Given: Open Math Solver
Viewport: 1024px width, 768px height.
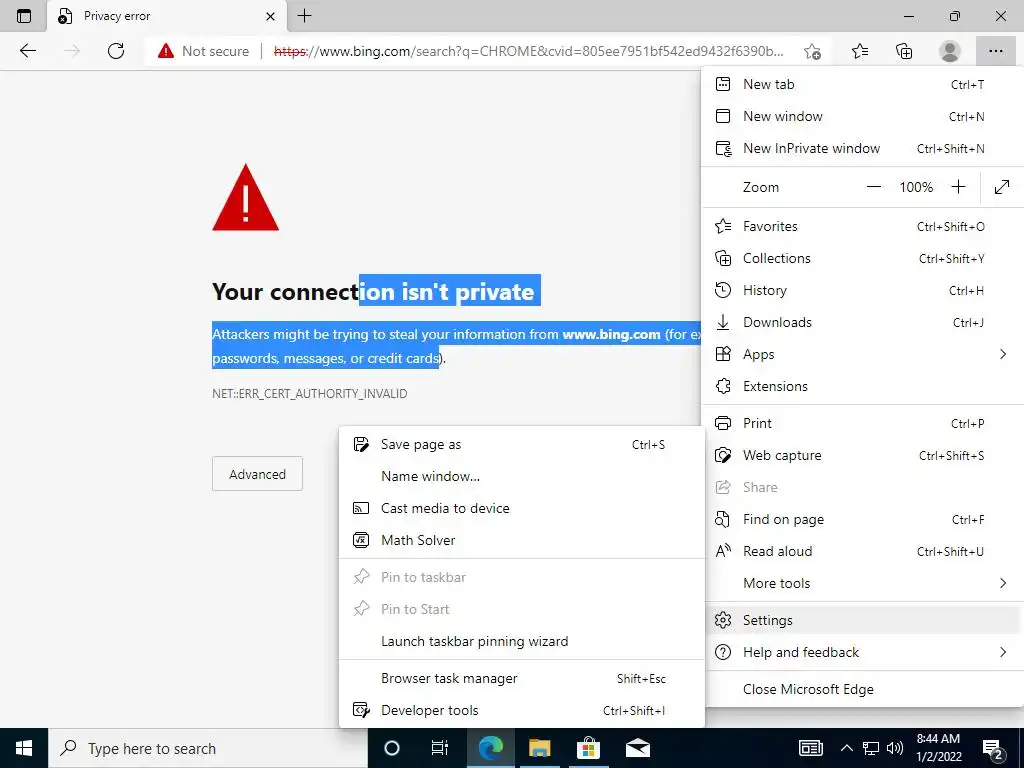Looking at the screenshot, I should 522,541.
